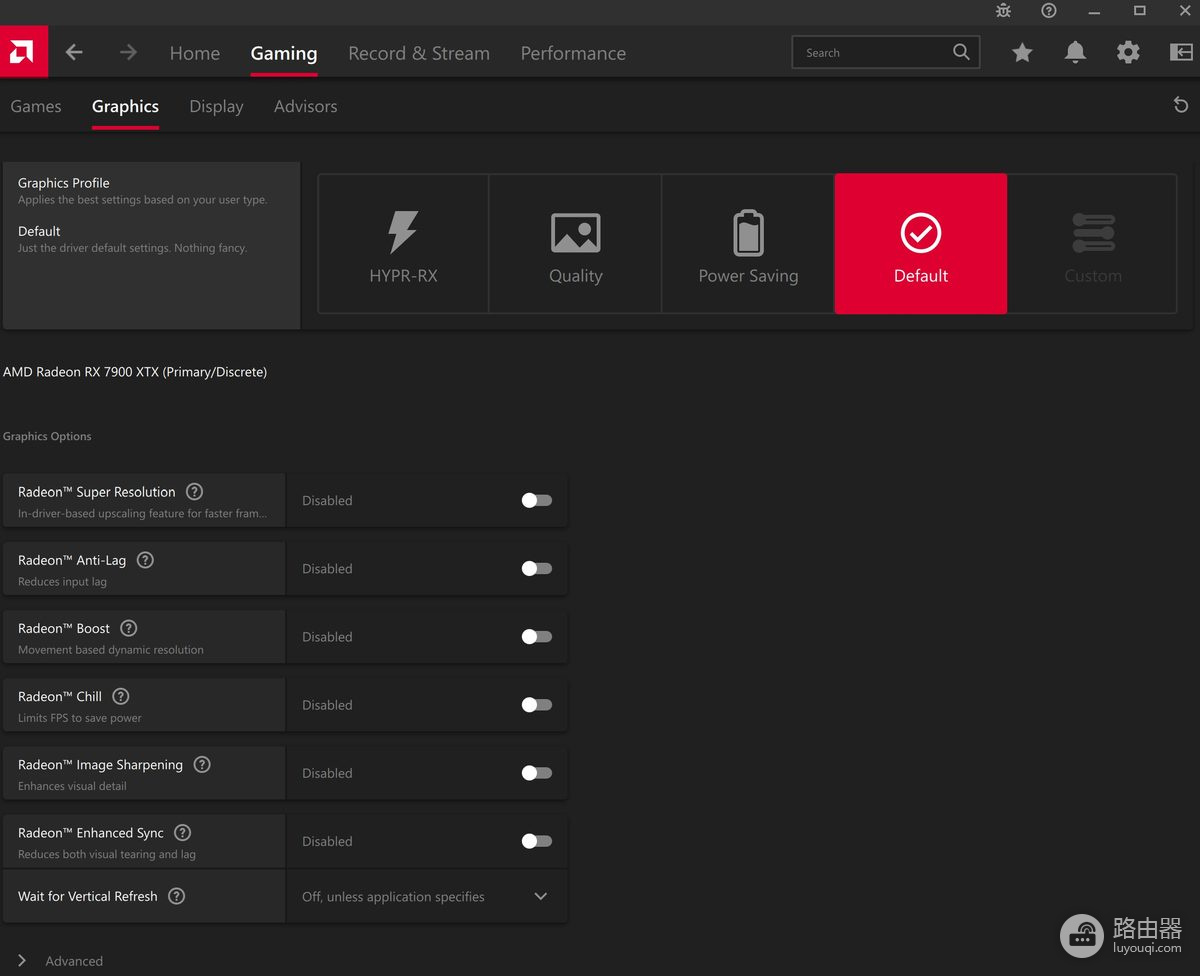Select the Graphics sub-tab
This screenshot has width=1200, height=976.
pyautogui.click(x=125, y=106)
